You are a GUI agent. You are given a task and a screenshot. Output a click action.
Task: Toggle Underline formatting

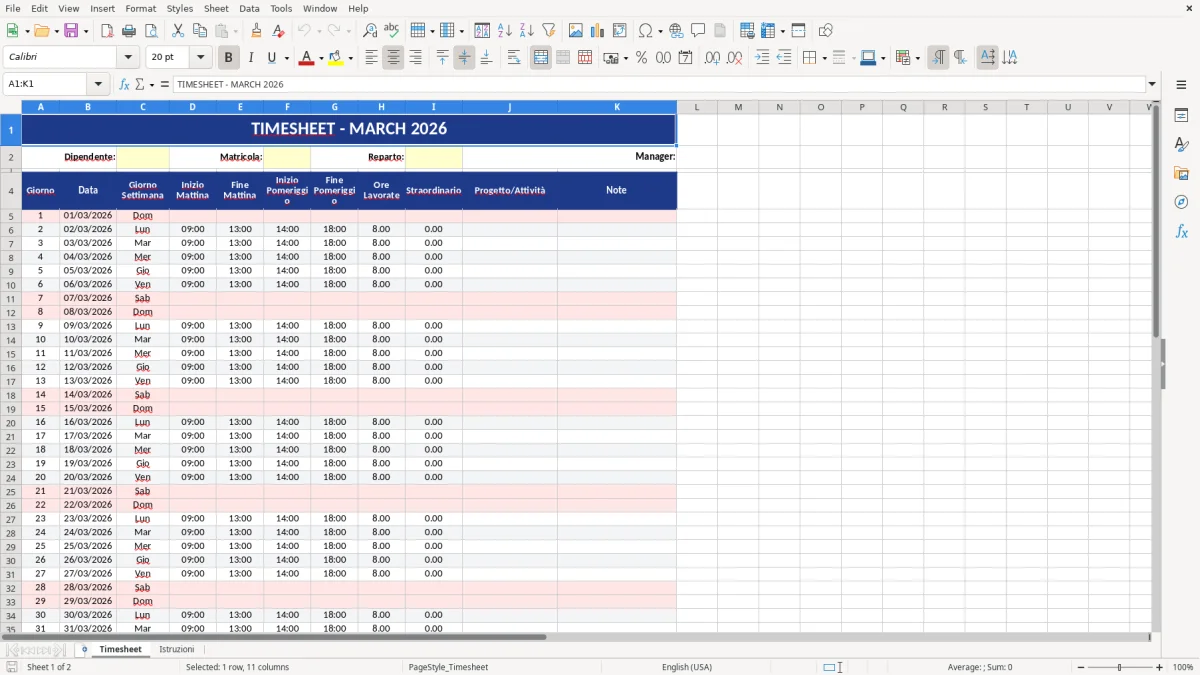[x=272, y=58]
